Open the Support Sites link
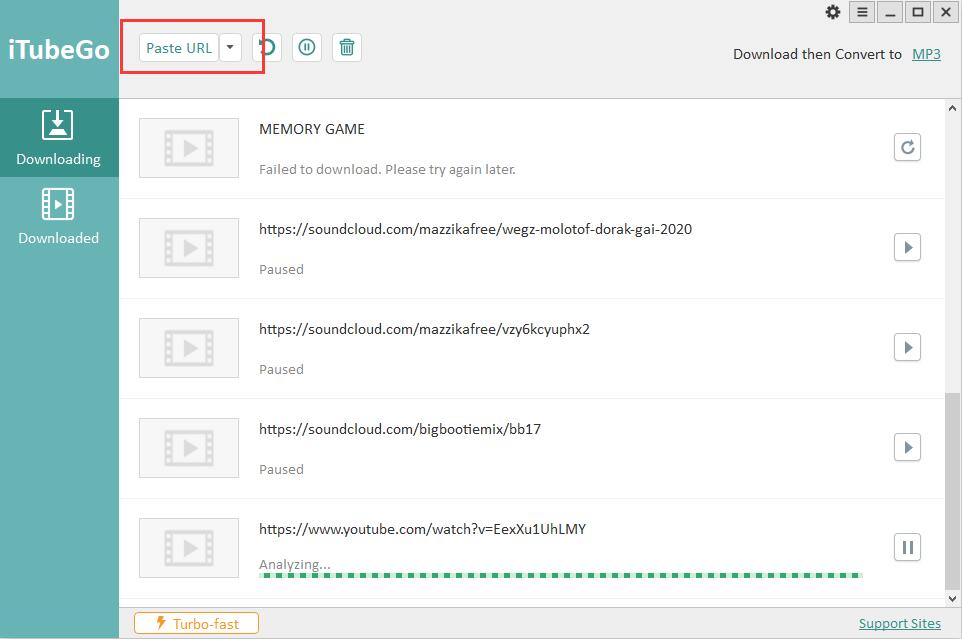 click(899, 623)
